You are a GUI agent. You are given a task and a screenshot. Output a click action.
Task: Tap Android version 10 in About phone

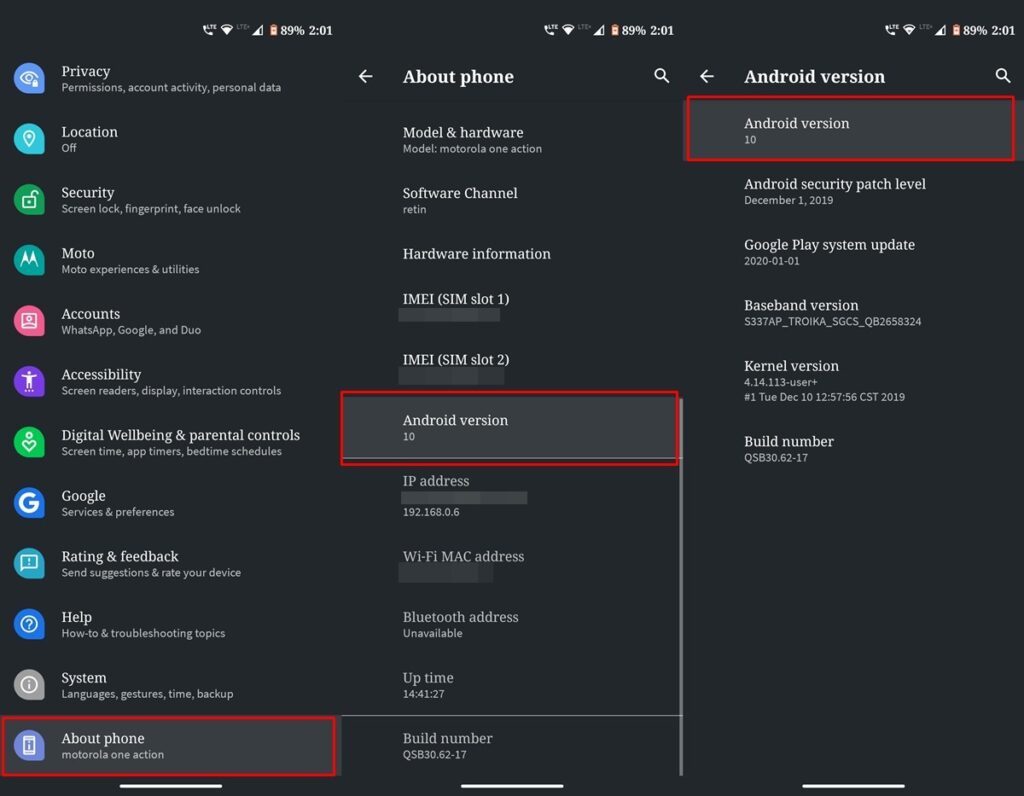coord(510,428)
